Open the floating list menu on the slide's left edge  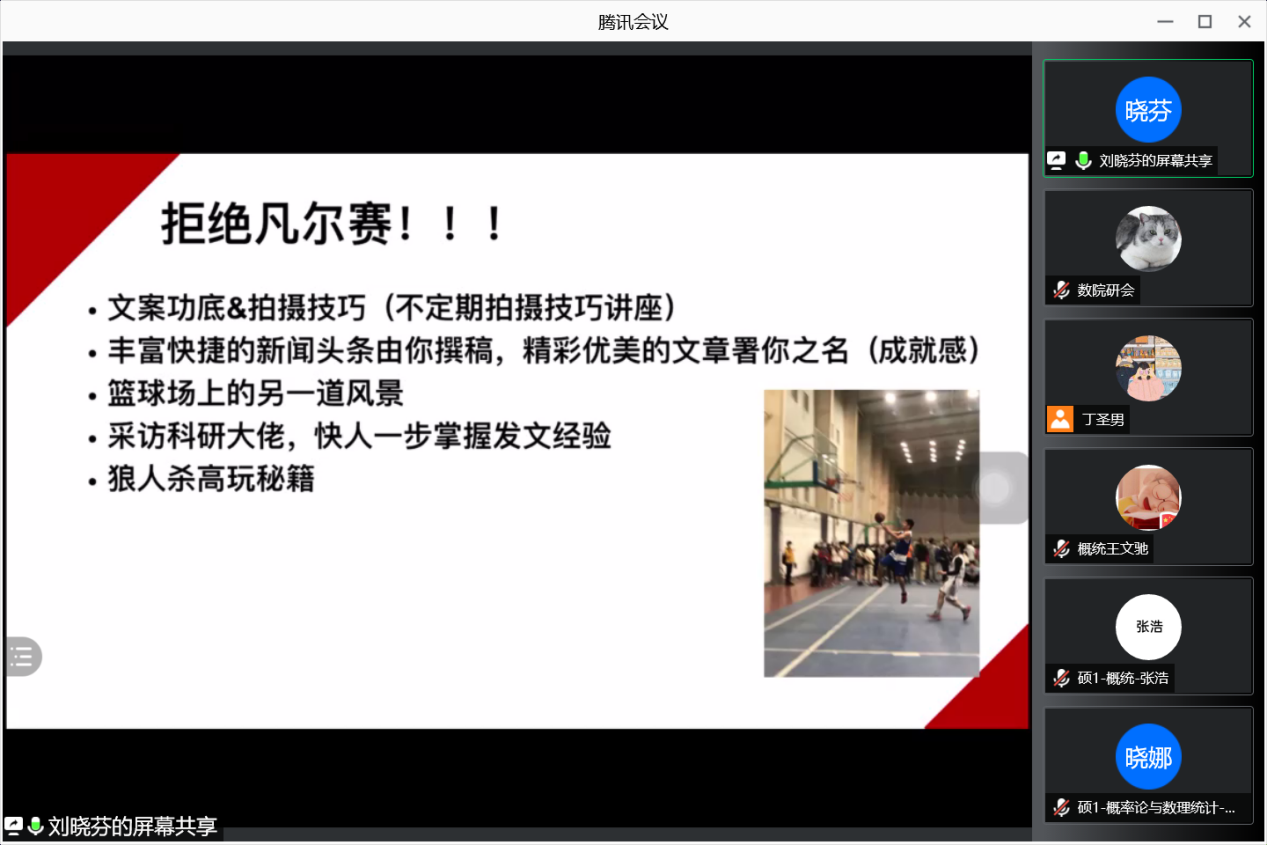[x=21, y=657]
